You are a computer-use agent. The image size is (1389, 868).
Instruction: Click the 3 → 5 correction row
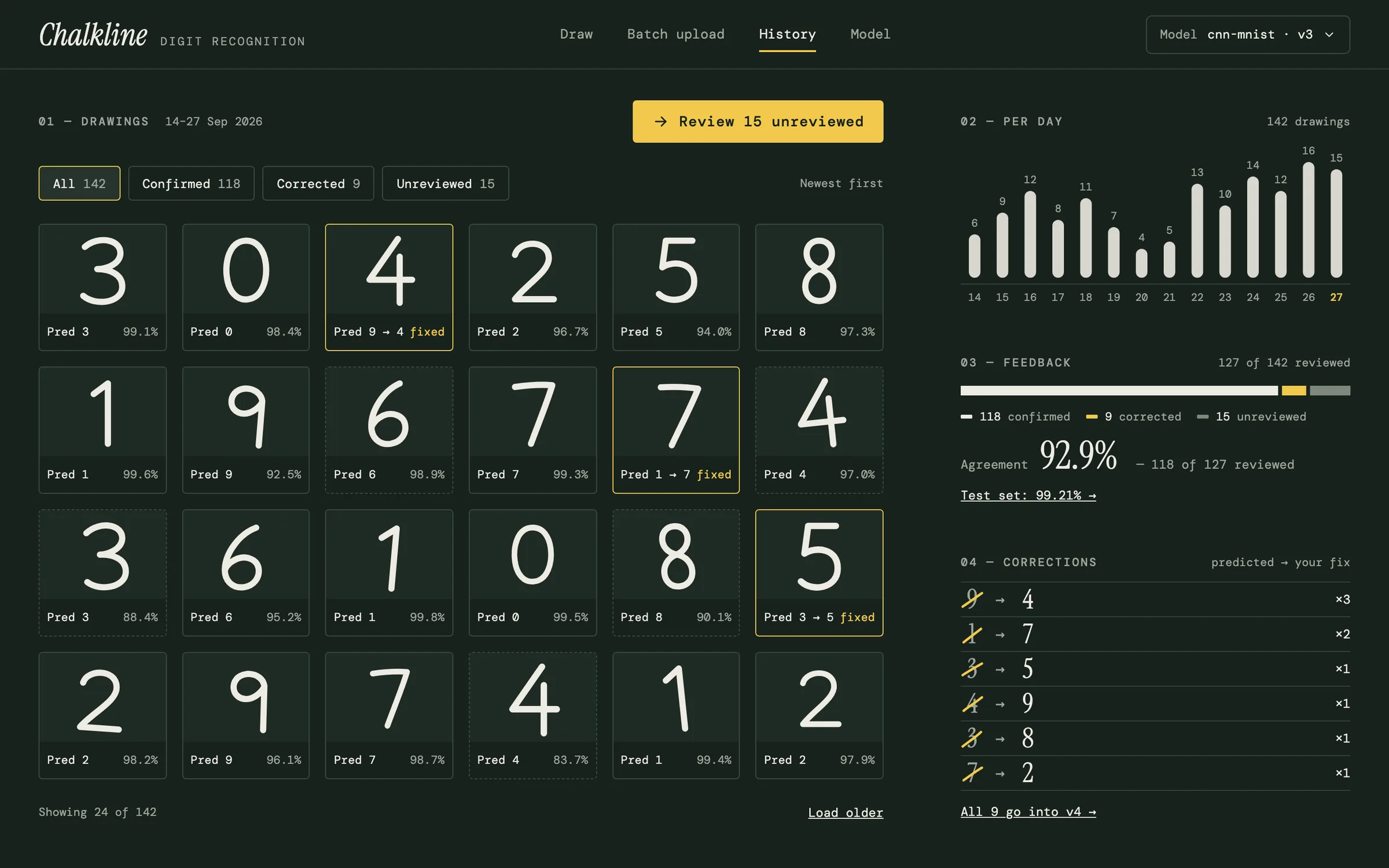pyautogui.click(x=1155, y=669)
